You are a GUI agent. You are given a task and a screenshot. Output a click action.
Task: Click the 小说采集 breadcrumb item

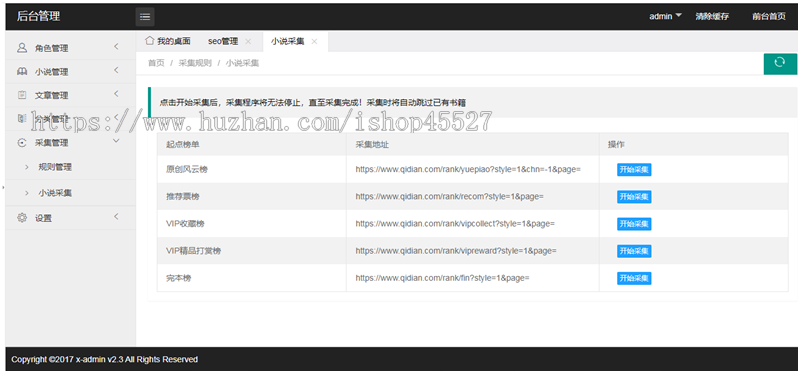242,63
